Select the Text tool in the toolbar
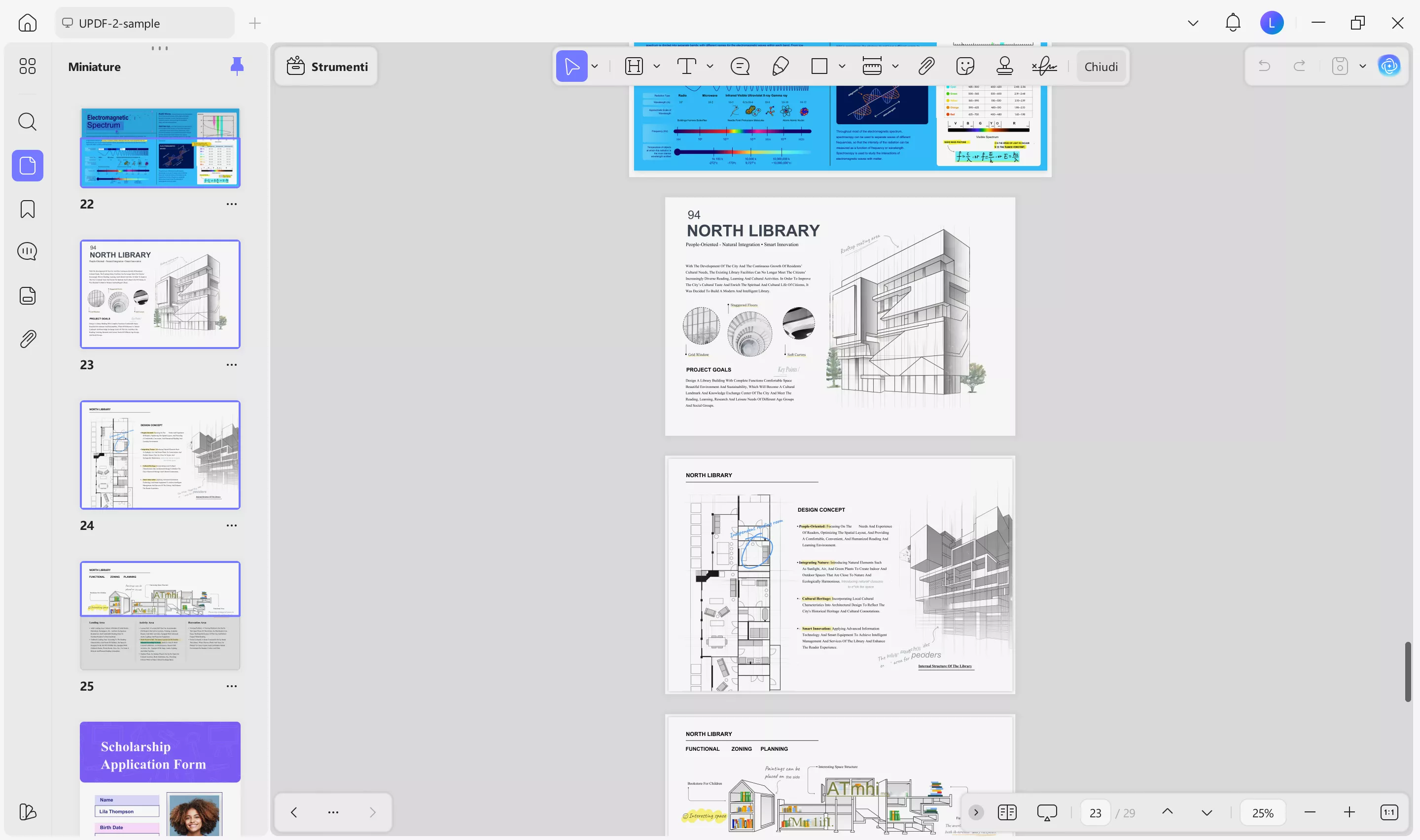Screen dimensions: 1420x840 coord(686,66)
